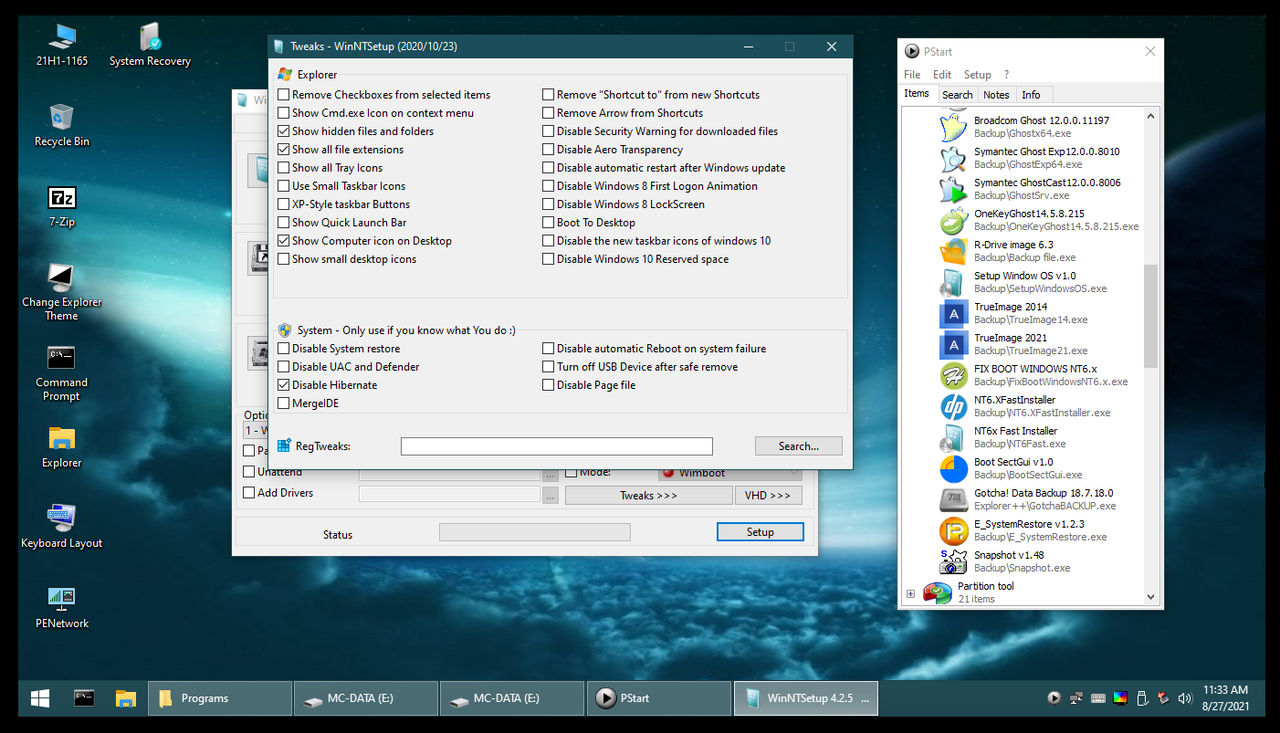1280x733 pixels.
Task: Click the Tweaks >>> button
Action: coord(649,496)
